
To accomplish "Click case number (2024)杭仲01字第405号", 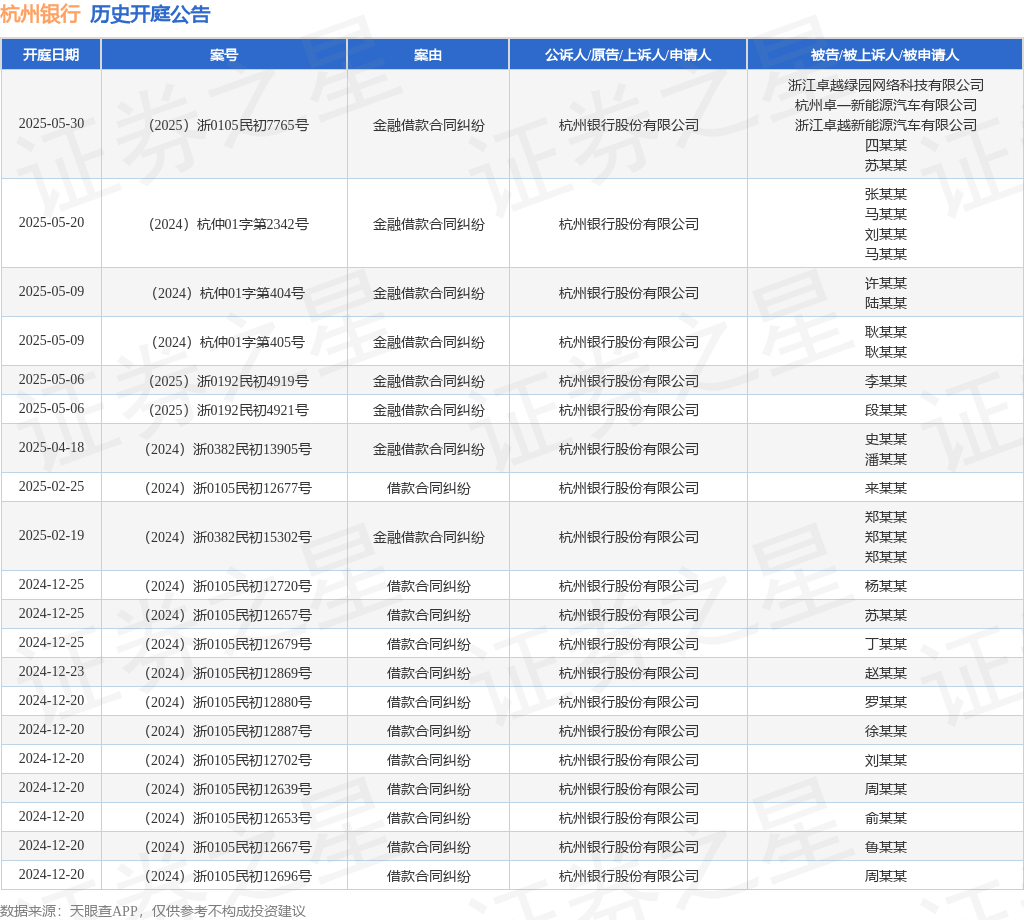I will [x=228, y=342].
